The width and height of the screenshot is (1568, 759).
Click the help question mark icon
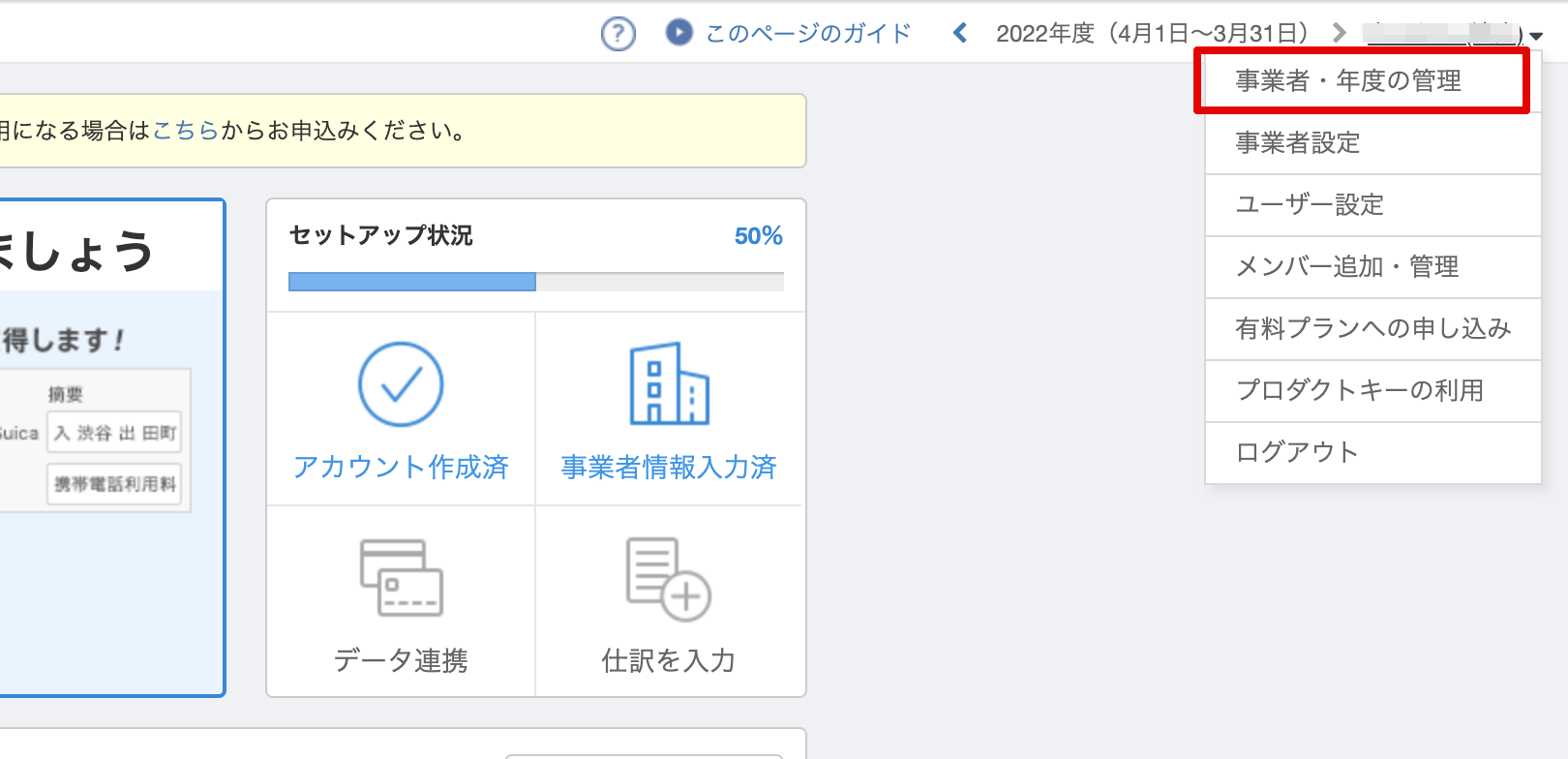point(618,34)
